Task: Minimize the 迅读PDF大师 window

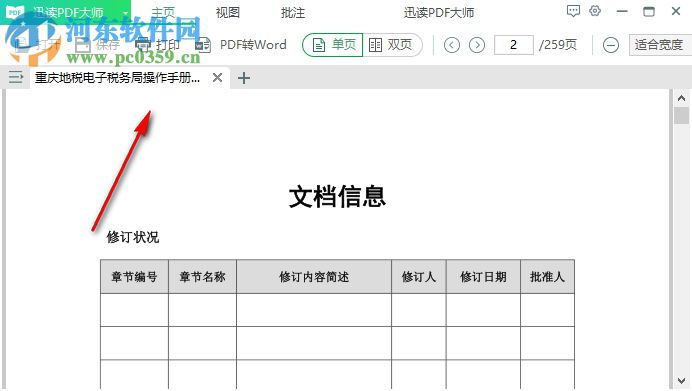Action: [x=622, y=11]
